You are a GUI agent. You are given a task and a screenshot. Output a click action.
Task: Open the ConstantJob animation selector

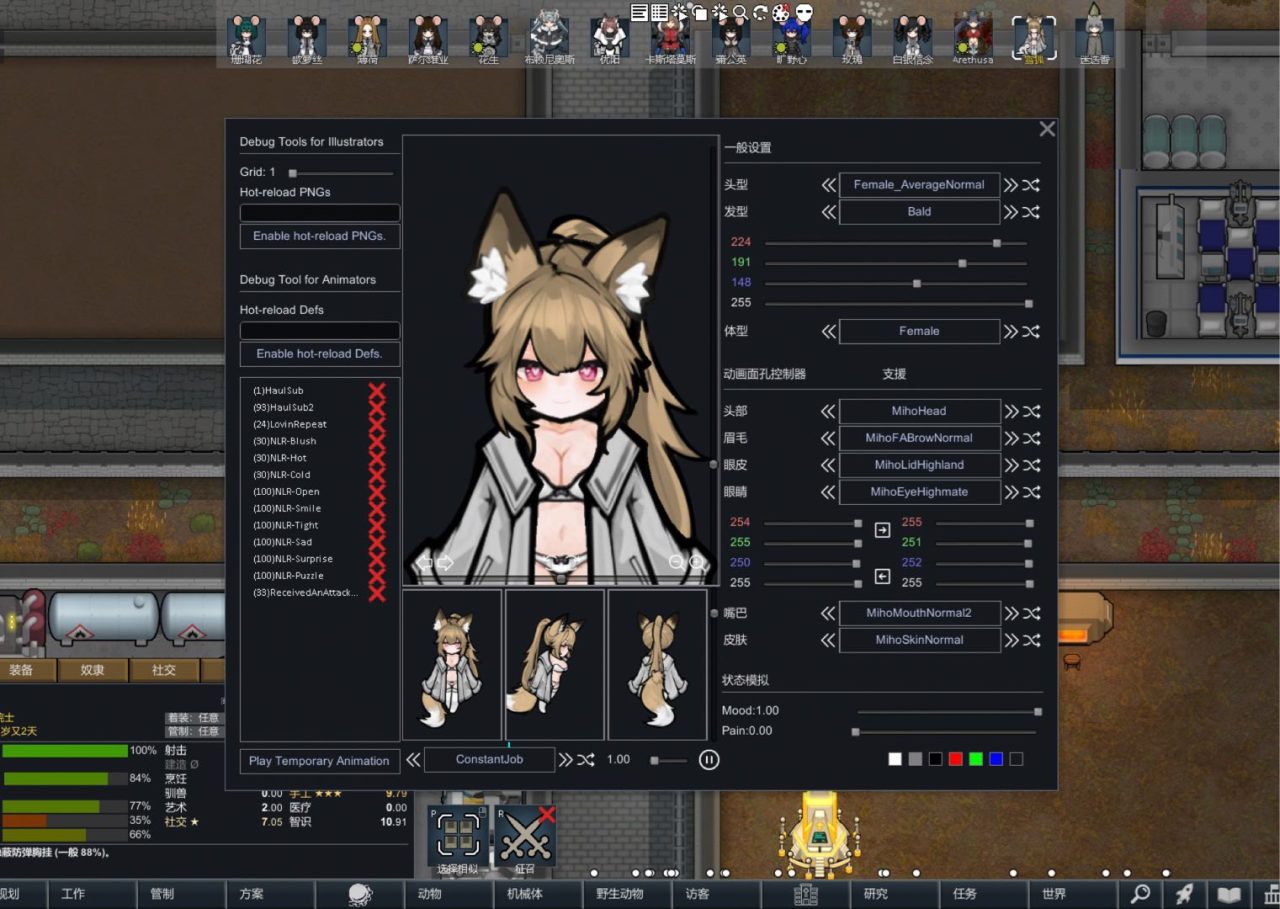[x=489, y=760]
